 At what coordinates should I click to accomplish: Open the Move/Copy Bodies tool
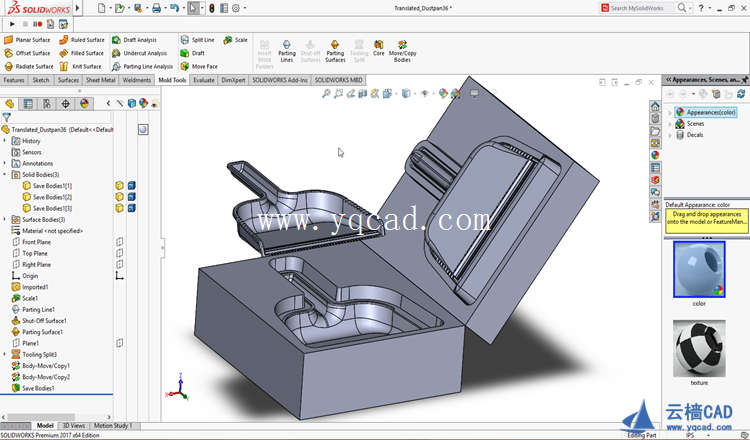tap(402, 51)
